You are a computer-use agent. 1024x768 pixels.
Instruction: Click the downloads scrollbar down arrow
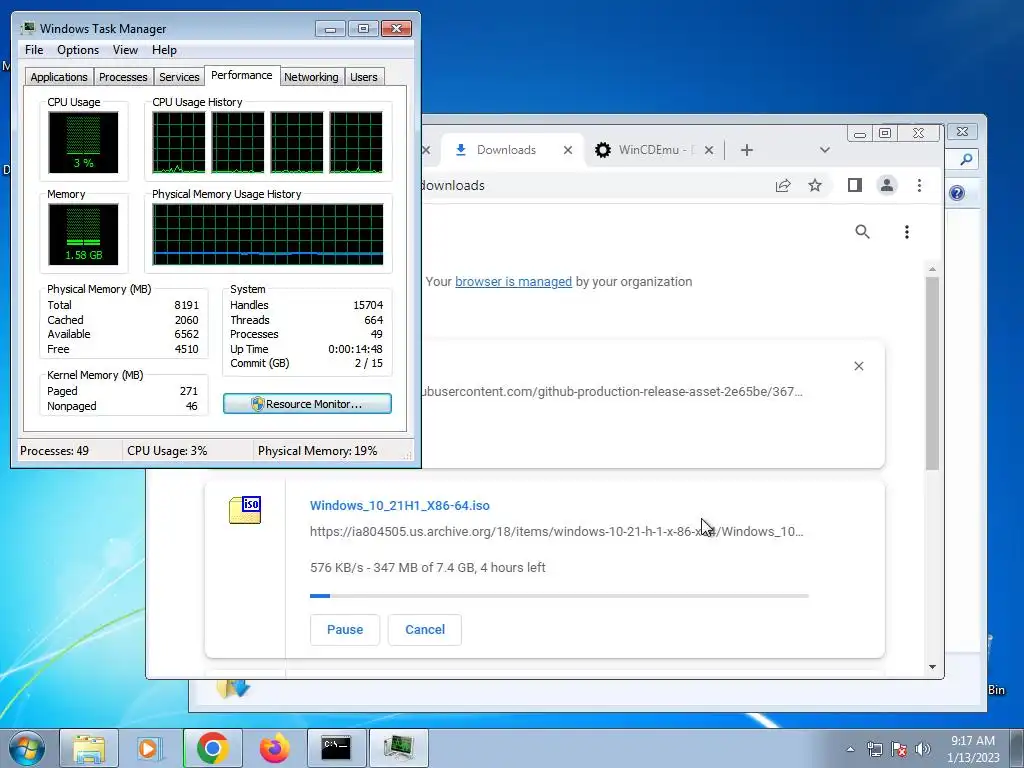click(x=932, y=667)
